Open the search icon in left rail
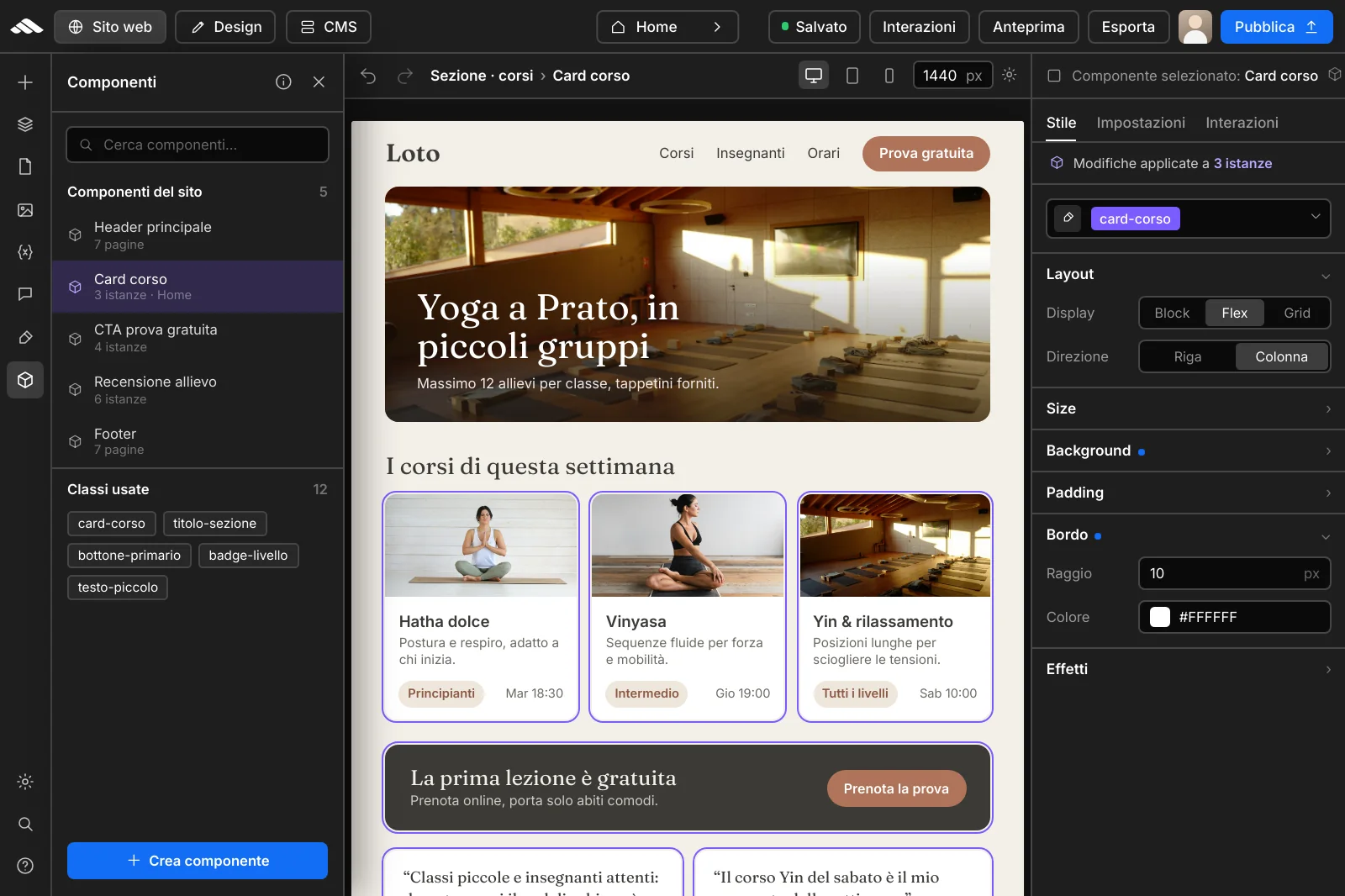This screenshot has height=896, width=1345. click(x=25, y=824)
